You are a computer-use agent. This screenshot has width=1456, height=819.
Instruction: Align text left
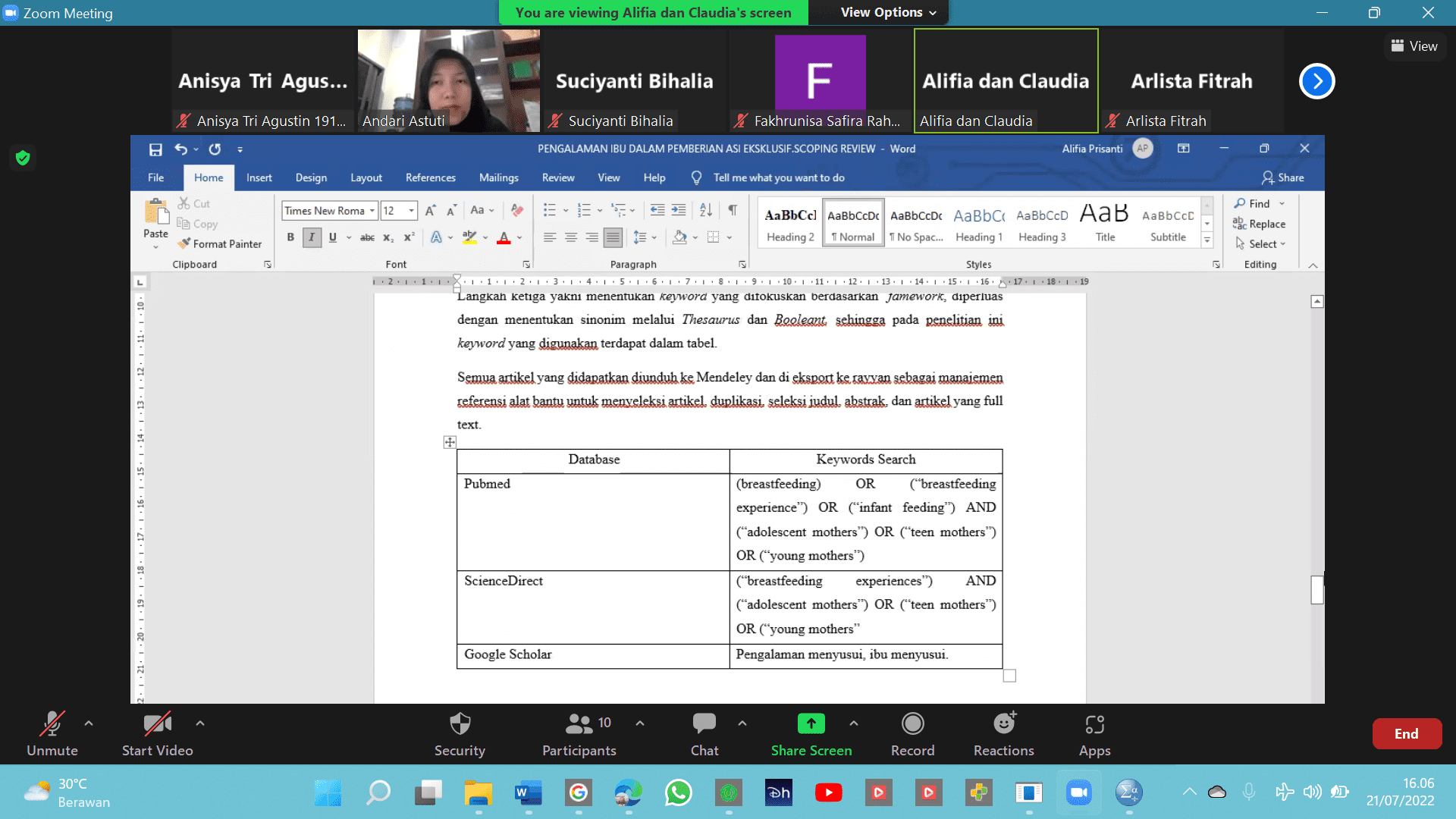point(550,237)
